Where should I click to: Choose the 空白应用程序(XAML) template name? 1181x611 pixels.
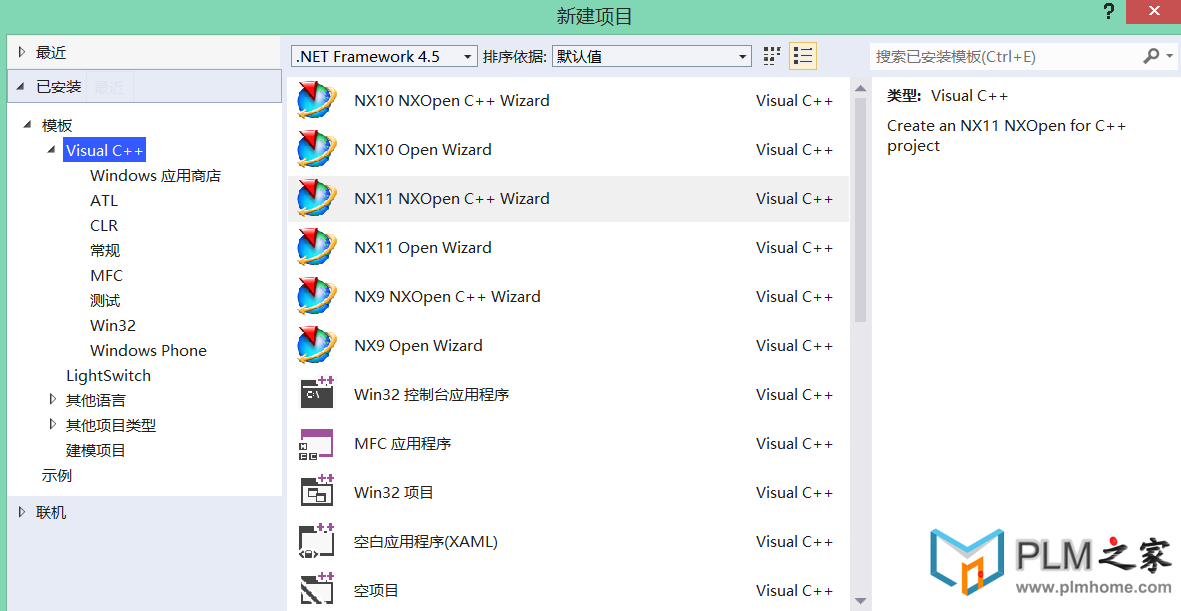(426, 541)
